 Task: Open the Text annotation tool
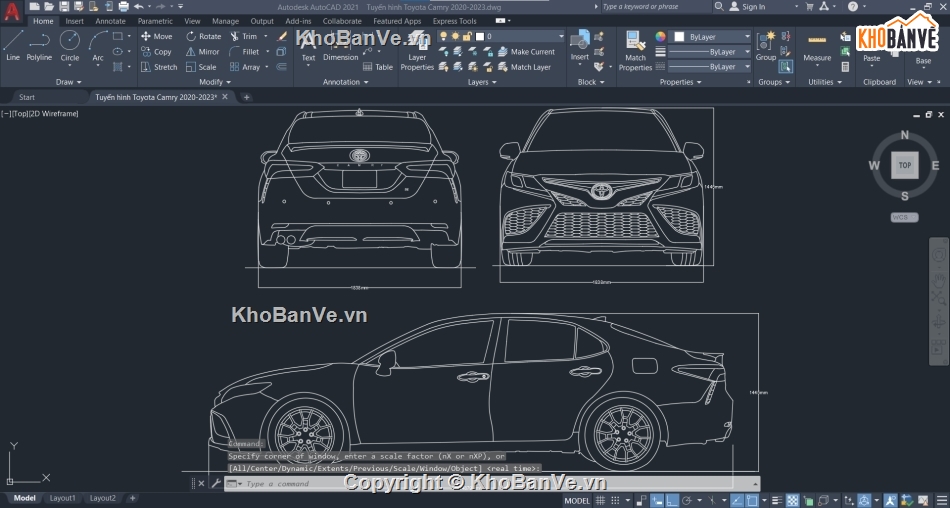308,46
